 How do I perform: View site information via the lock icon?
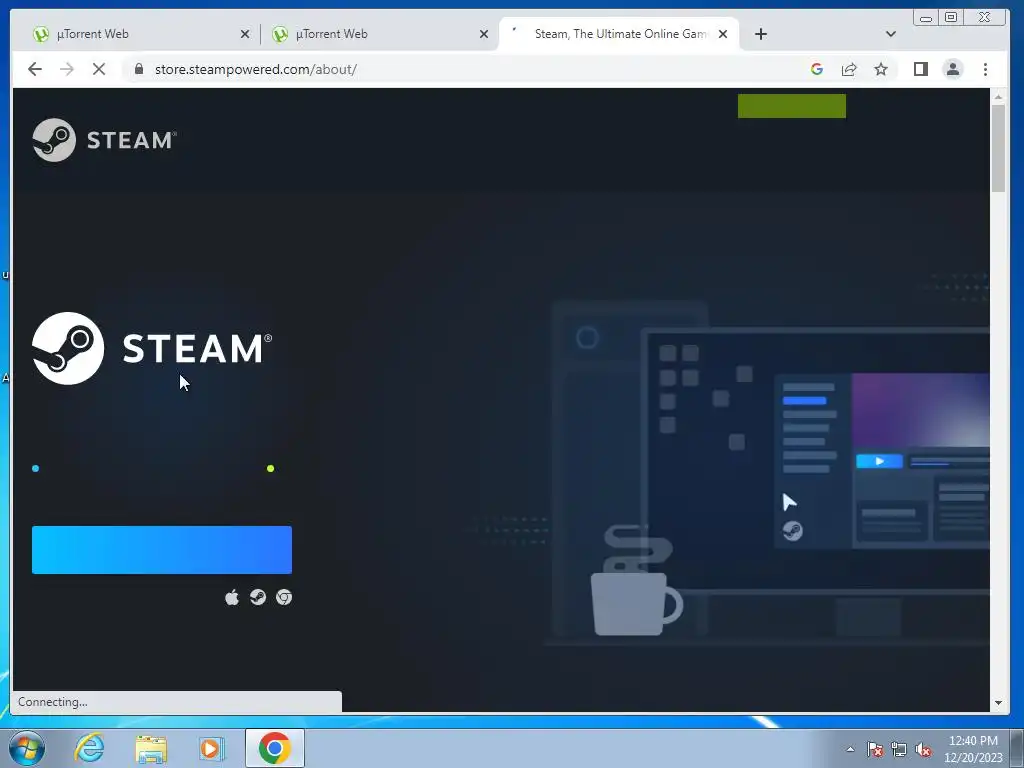pos(138,69)
